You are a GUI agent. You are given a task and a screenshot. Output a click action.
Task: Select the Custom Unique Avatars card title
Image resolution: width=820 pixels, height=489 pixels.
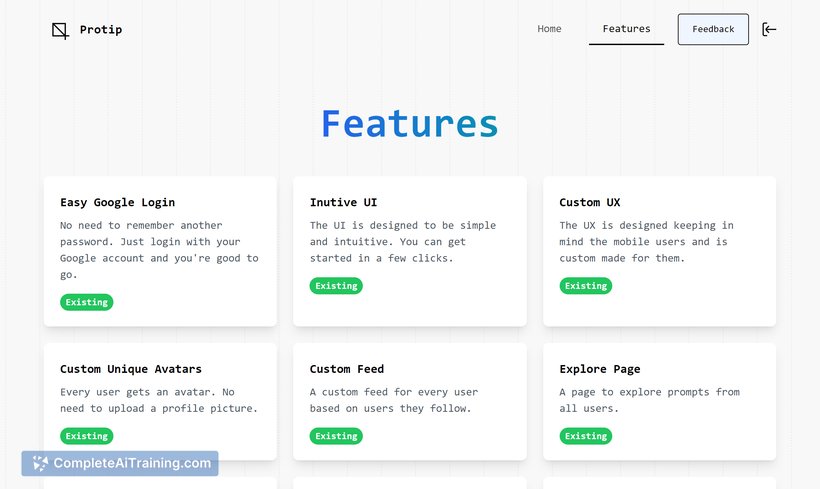[131, 369]
